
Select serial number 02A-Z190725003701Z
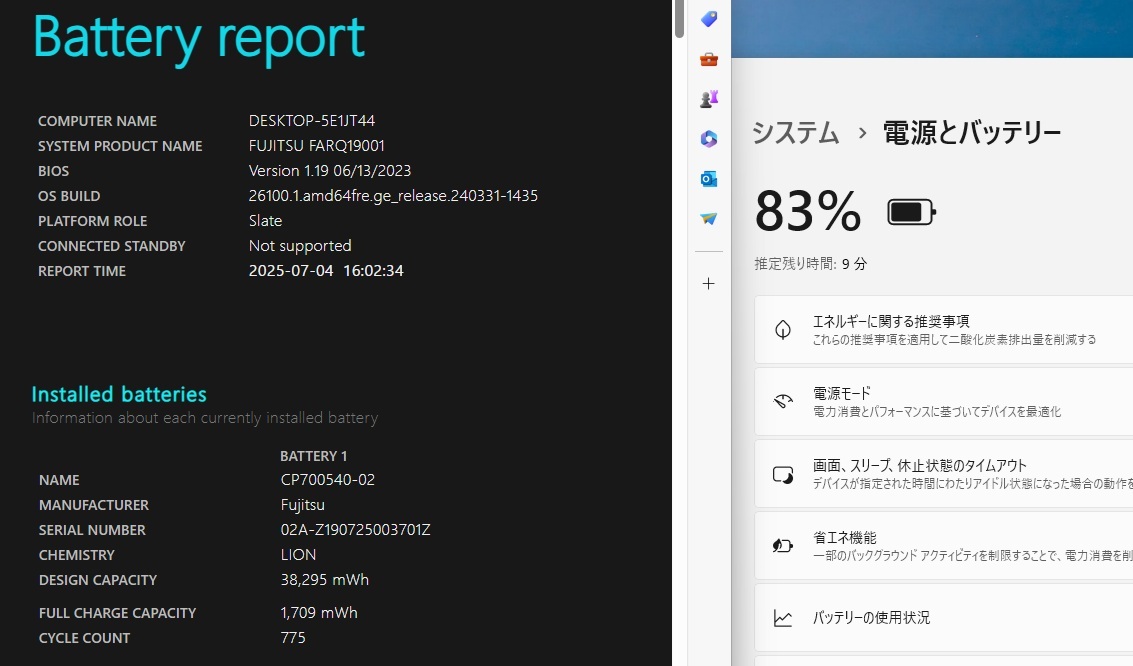[x=356, y=530]
